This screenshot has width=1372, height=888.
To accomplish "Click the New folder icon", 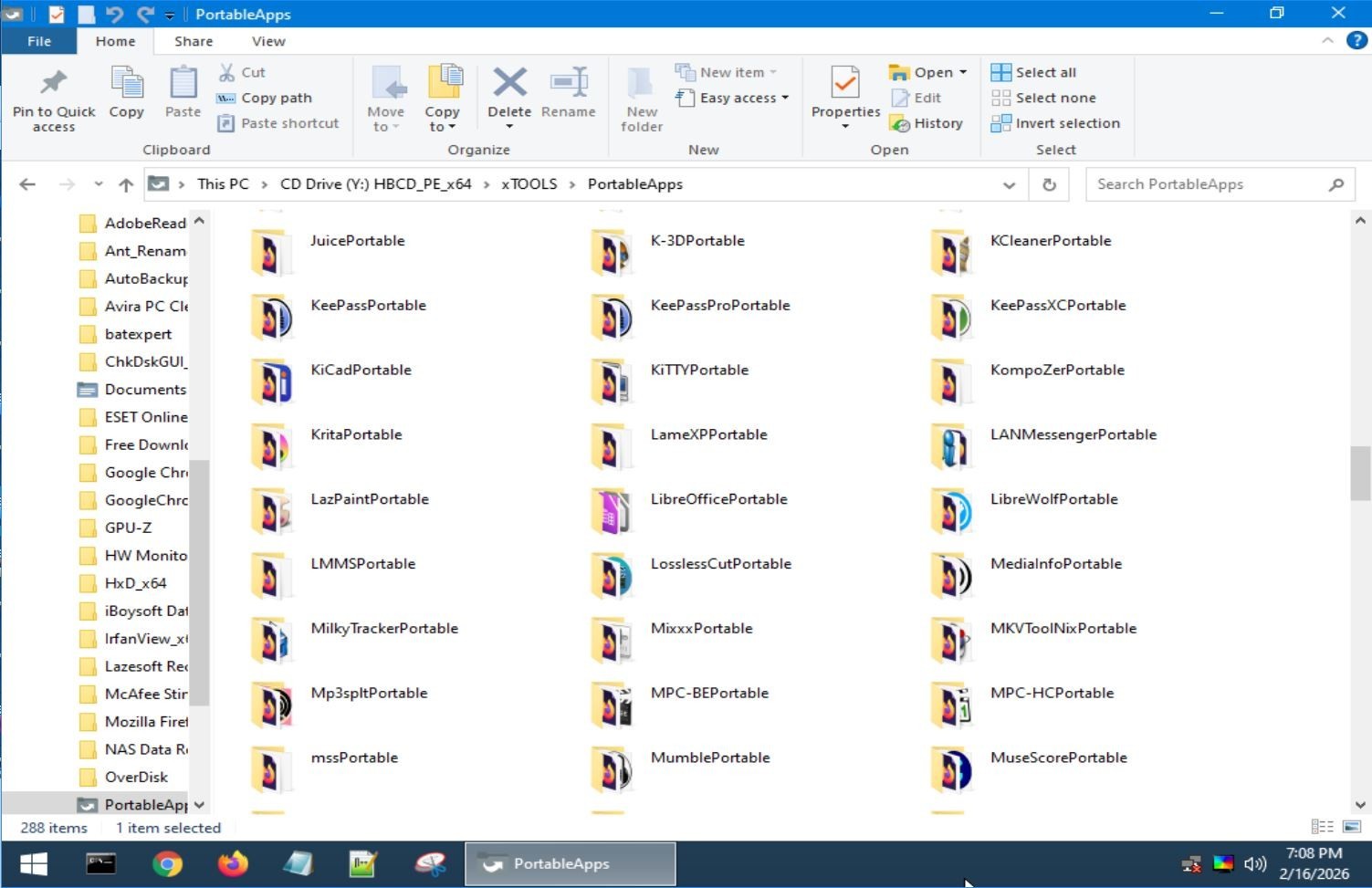I will click(x=641, y=83).
